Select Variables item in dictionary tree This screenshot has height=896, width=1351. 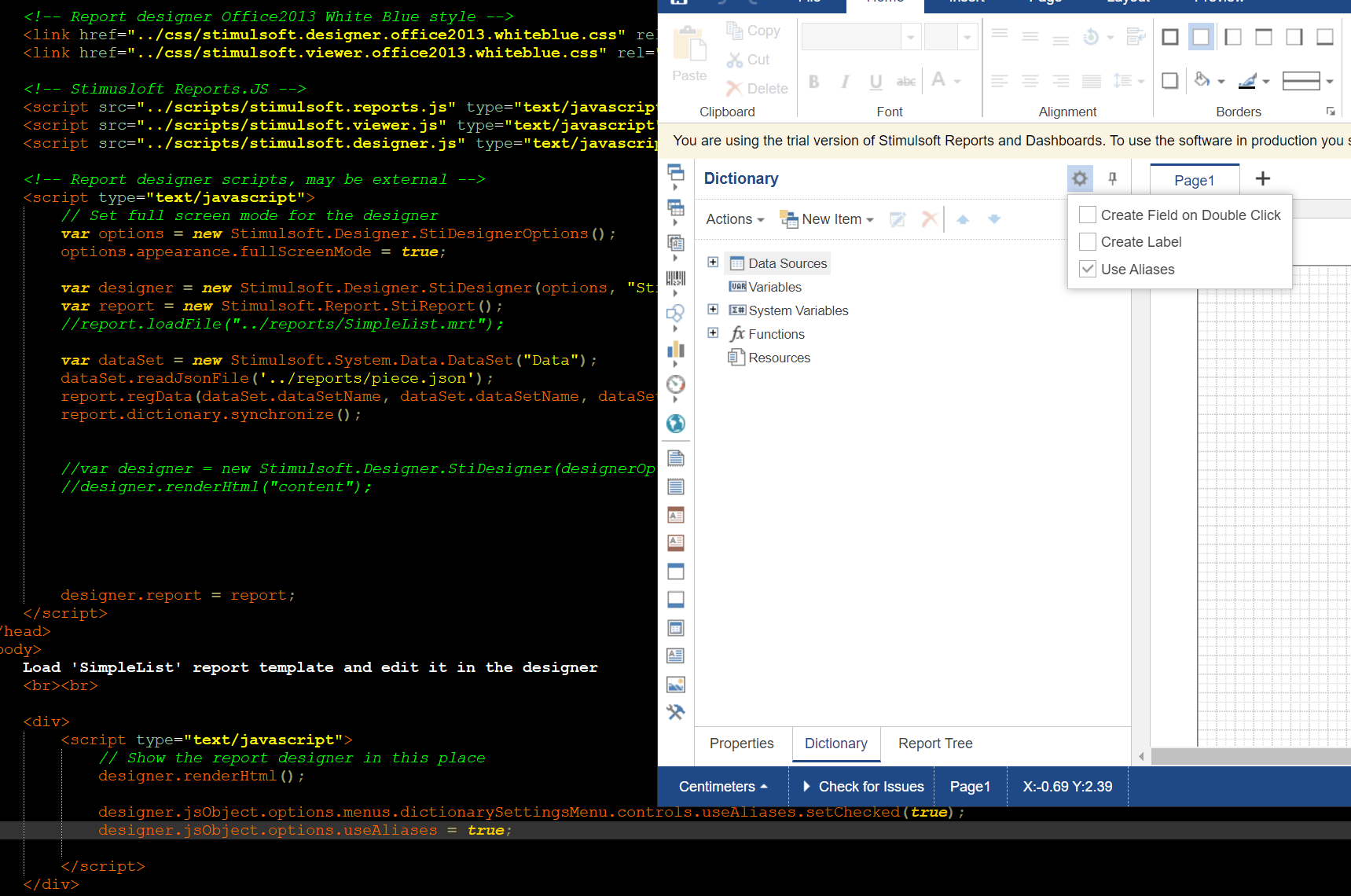point(765,287)
